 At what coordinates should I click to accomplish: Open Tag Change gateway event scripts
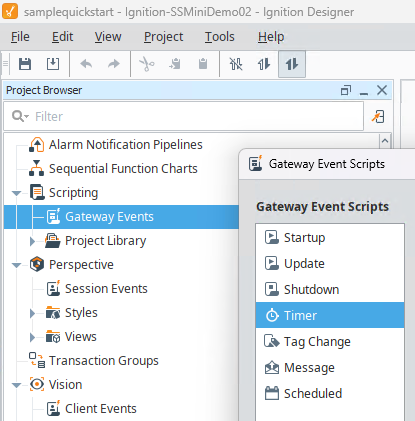(330, 341)
